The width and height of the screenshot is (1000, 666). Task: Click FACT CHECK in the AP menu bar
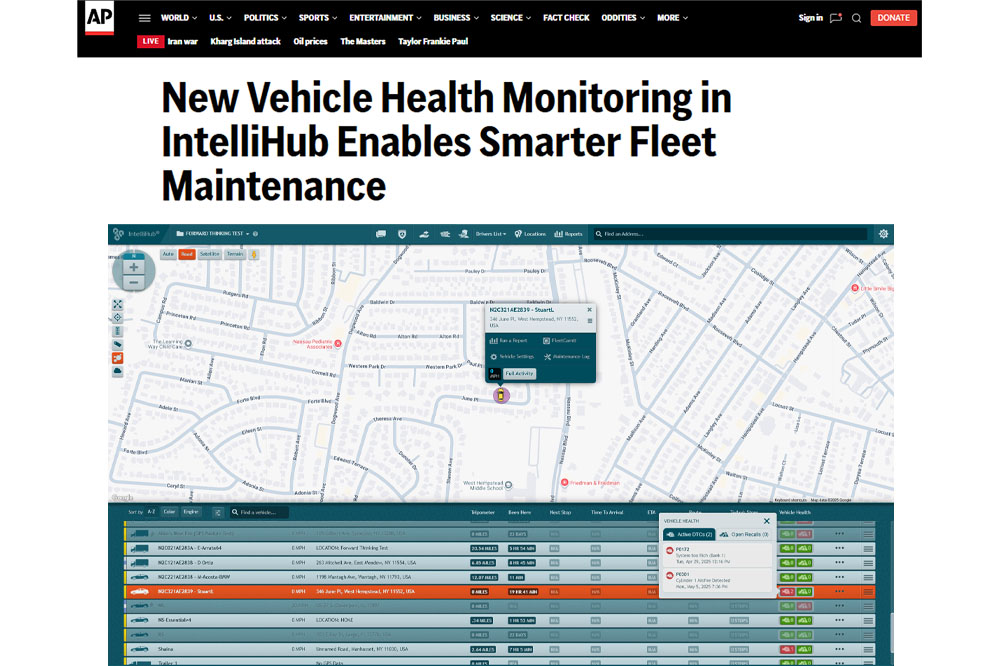(566, 17)
